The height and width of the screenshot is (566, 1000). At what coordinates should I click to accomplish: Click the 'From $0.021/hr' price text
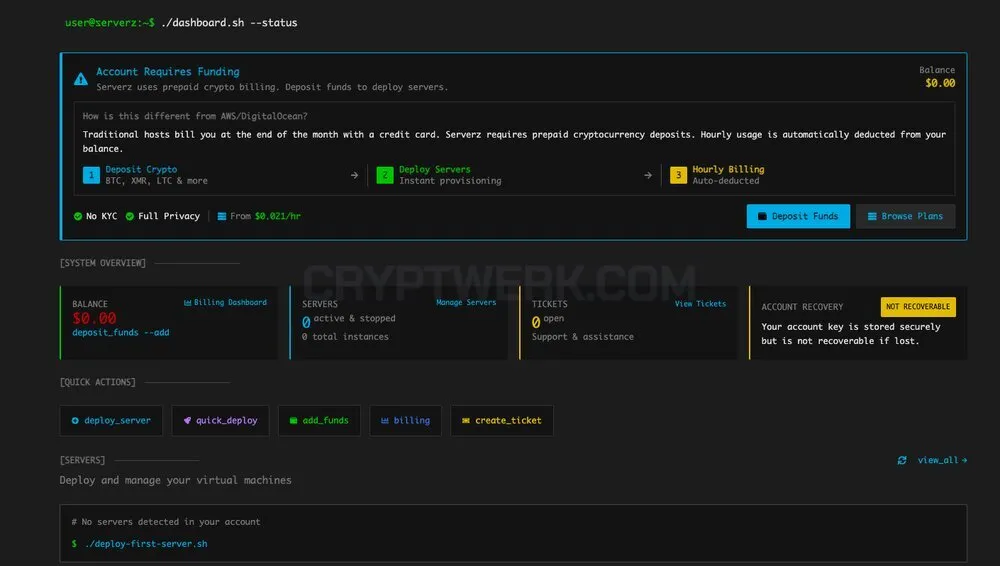tap(265, 216)
